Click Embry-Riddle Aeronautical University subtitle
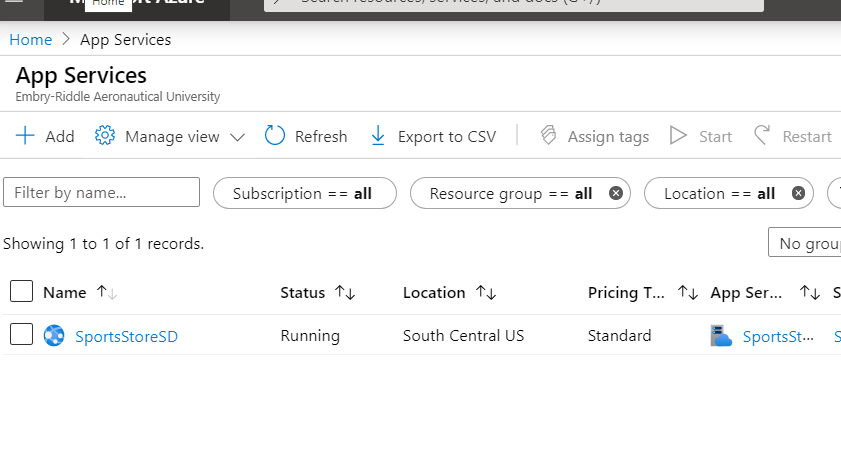Screen dimensions: 841x456 pyautogui.click(x=117, y=97)
